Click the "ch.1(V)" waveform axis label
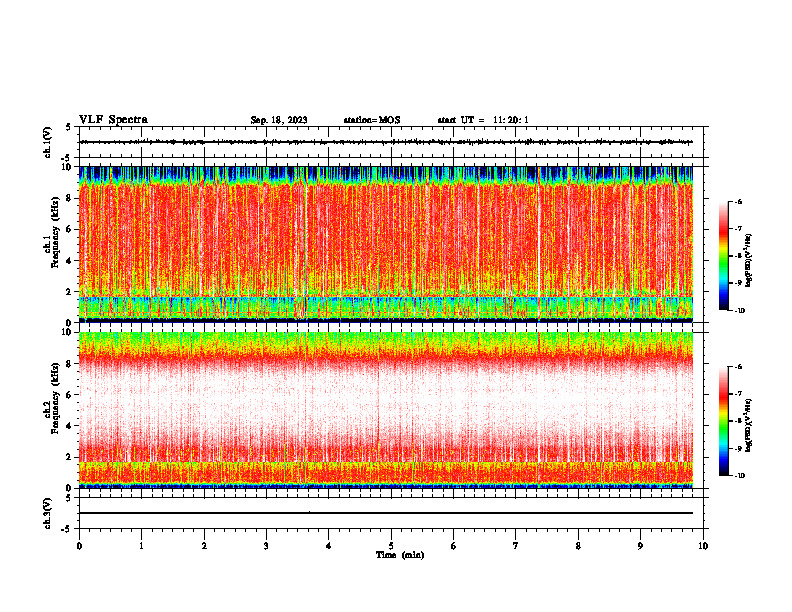 coord(48,142)
